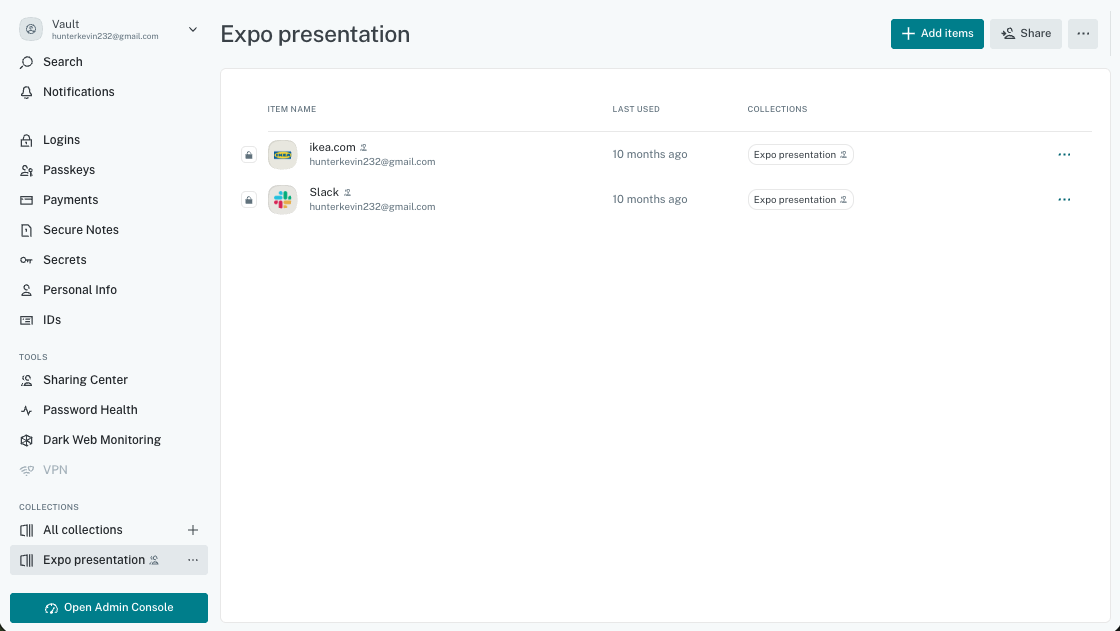Click the Secure Notes document icon
The height and width of the screenshot is (631, 1120).
(26, 230)
